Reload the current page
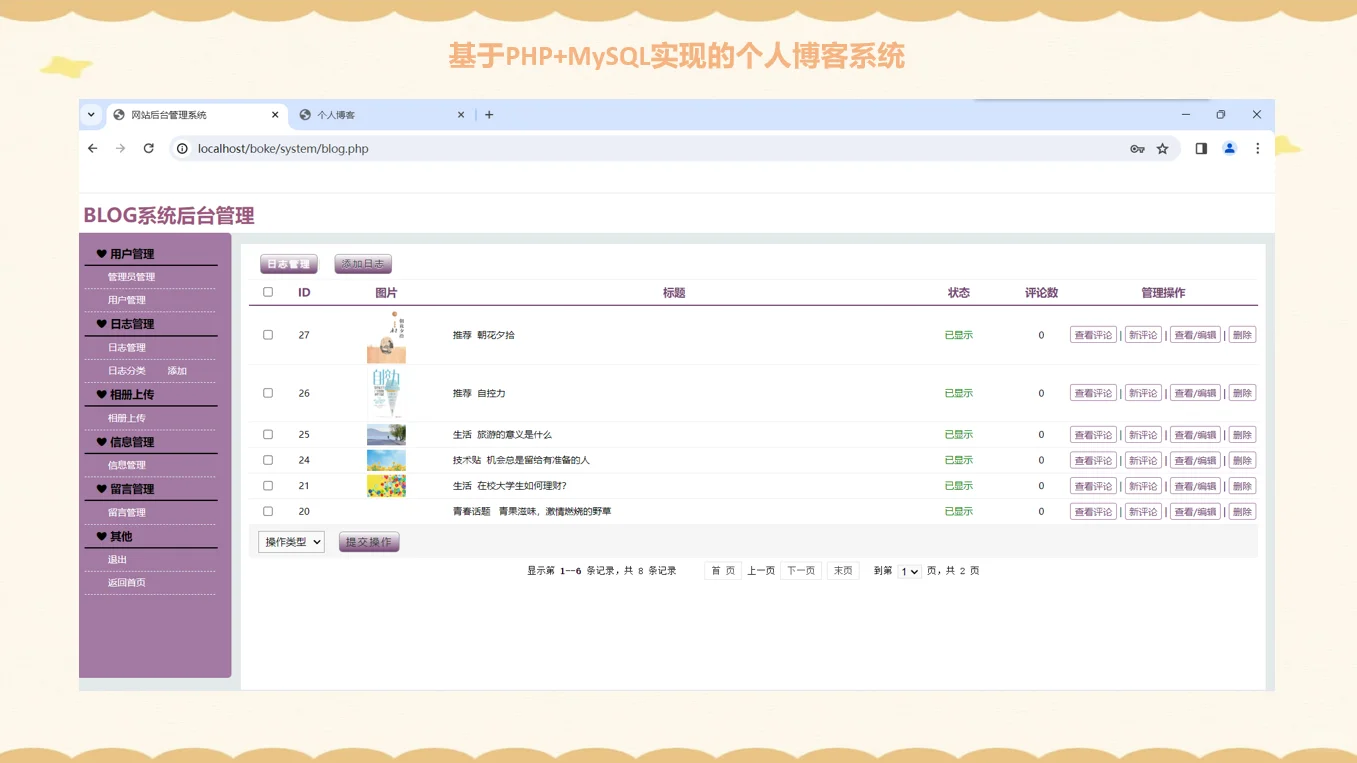This screenshot has height=763, width=1357. point(148,148)
